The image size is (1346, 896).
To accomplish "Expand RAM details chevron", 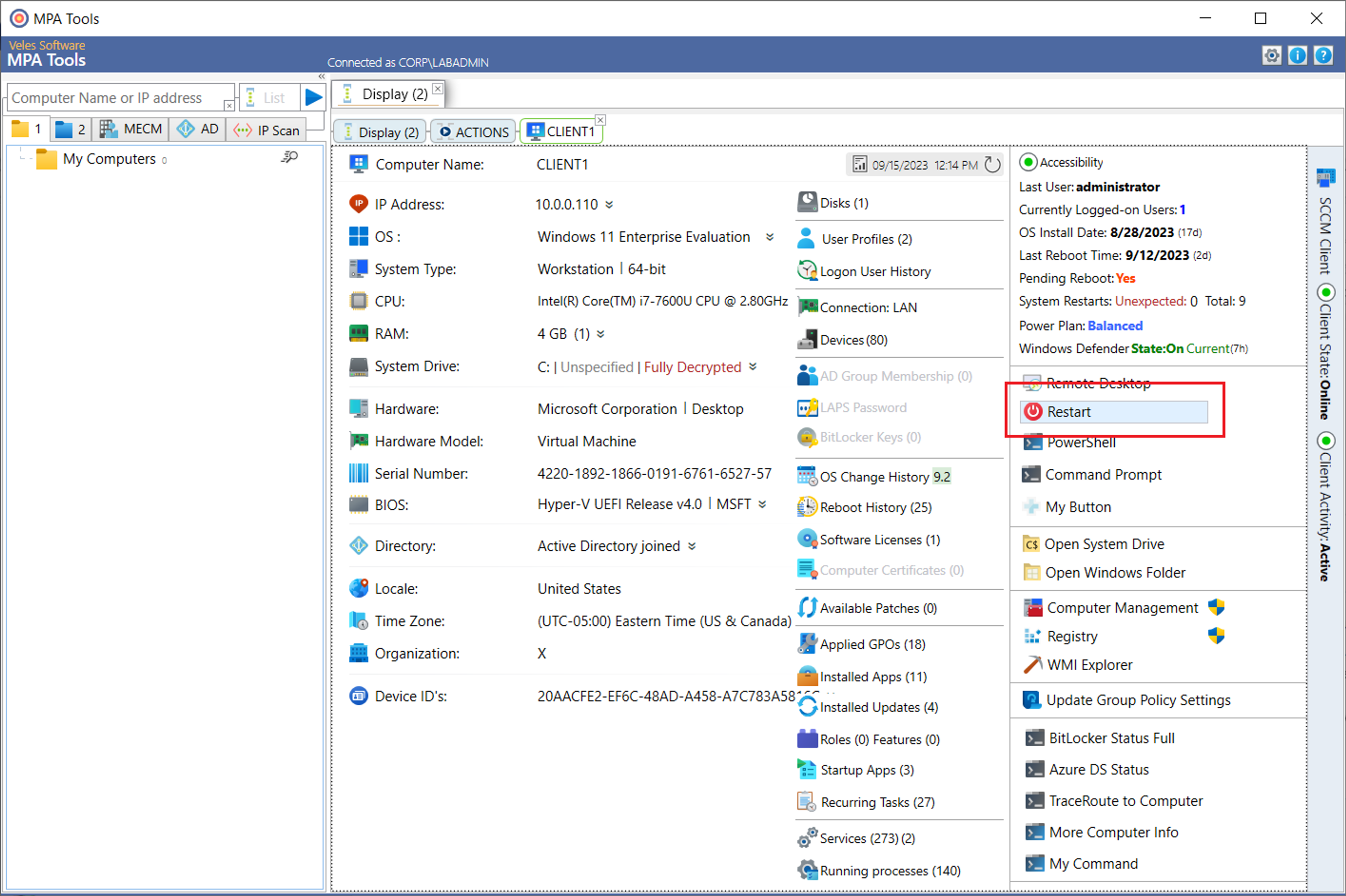I will tap(600, 334).
